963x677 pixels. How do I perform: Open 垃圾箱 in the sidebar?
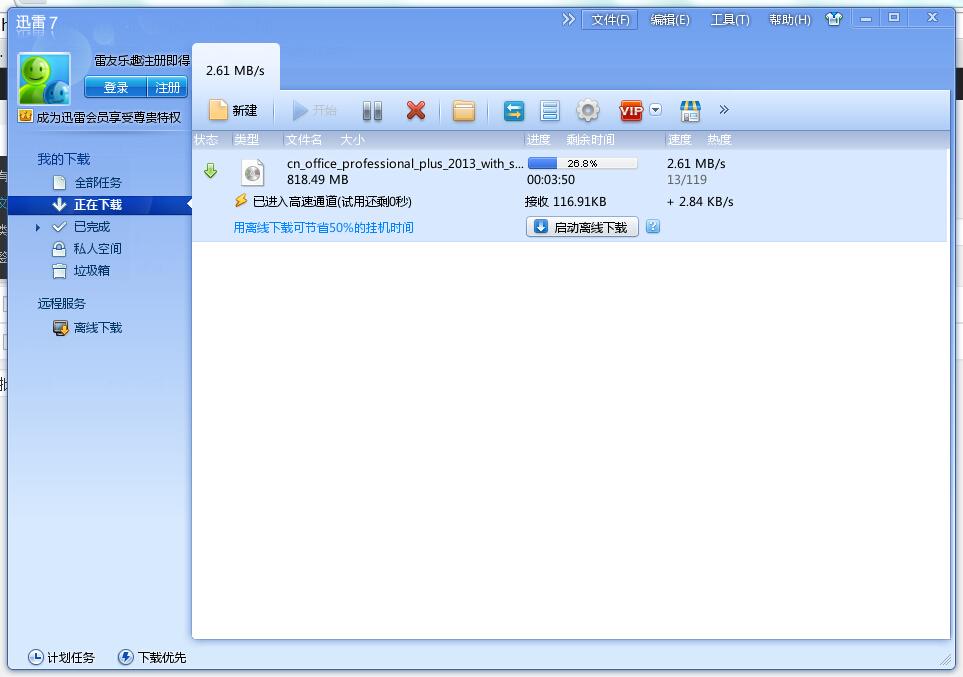pos(92,271)
